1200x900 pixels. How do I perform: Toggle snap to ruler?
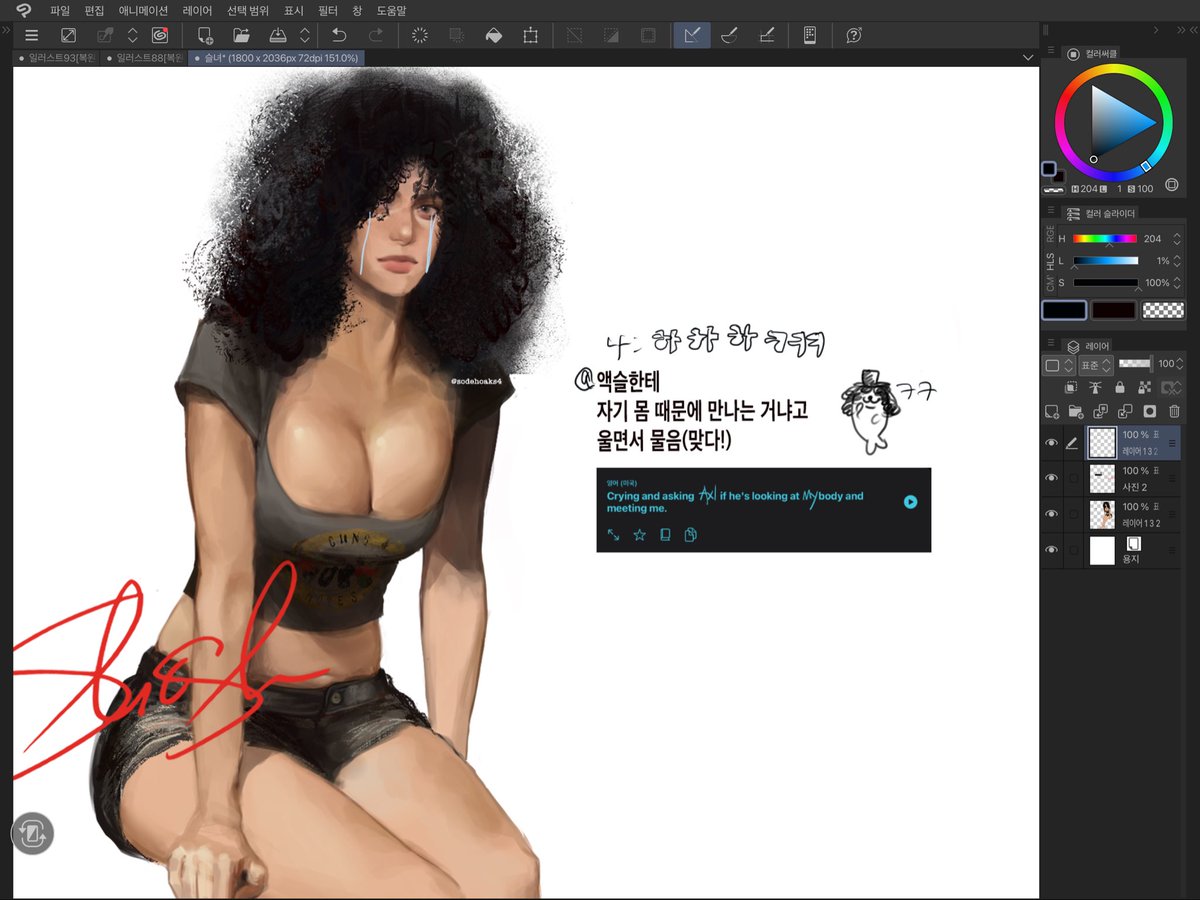(691, 35)
